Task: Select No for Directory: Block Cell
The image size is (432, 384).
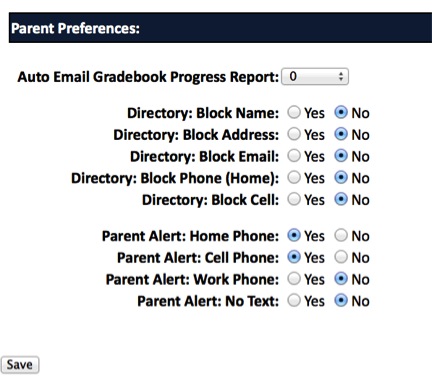Action: [x=341, y=199]
